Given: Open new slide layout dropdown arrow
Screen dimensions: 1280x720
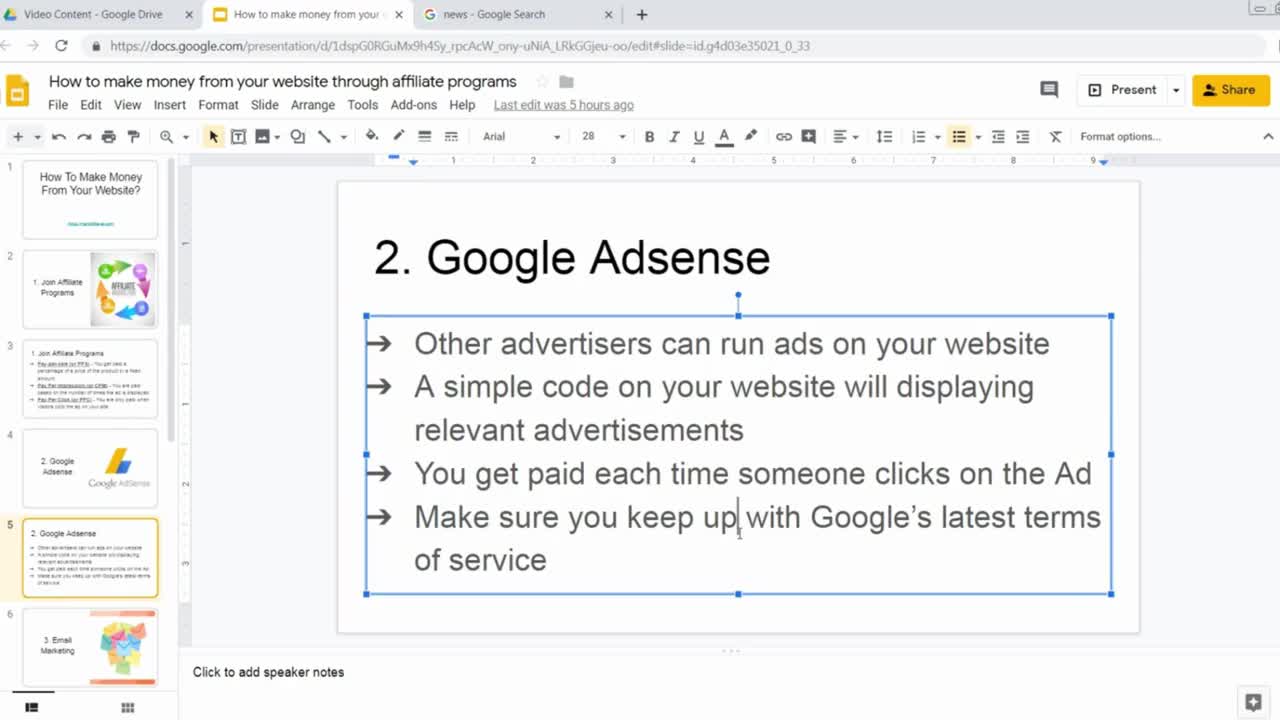Looking at the screenshot, I should [38, 137].
